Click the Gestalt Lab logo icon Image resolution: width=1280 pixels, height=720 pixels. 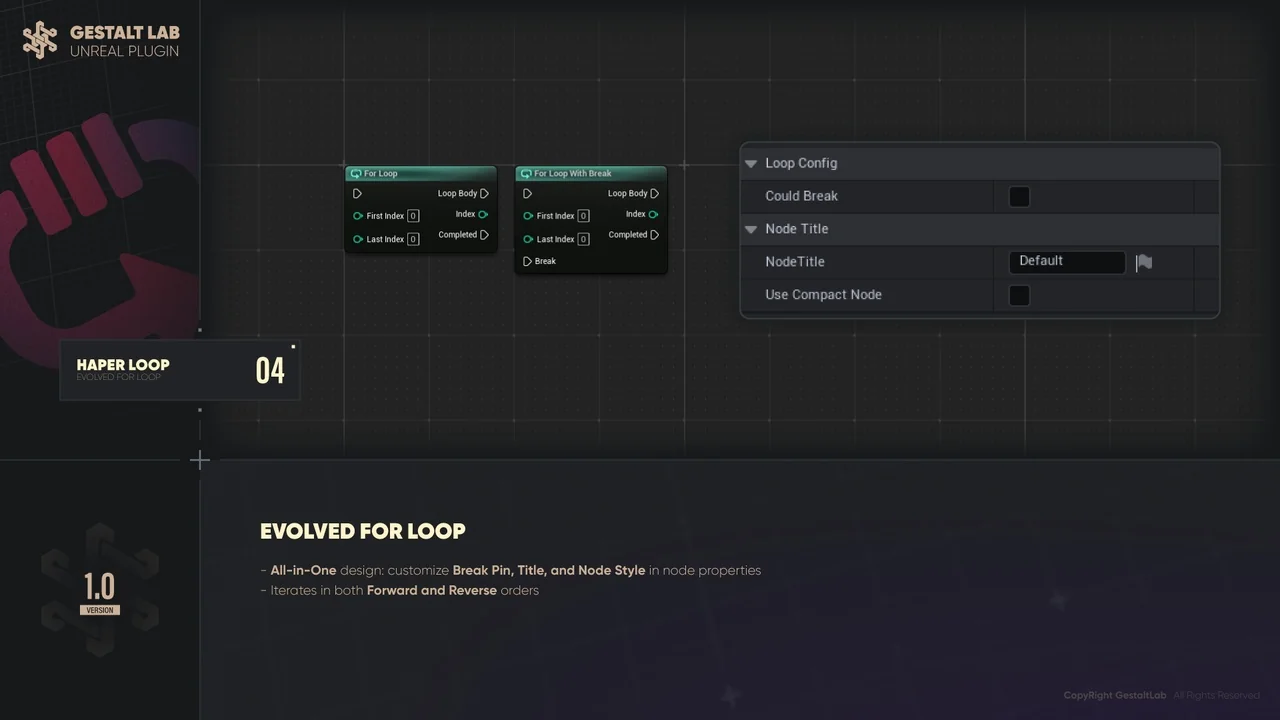point(40,40)
